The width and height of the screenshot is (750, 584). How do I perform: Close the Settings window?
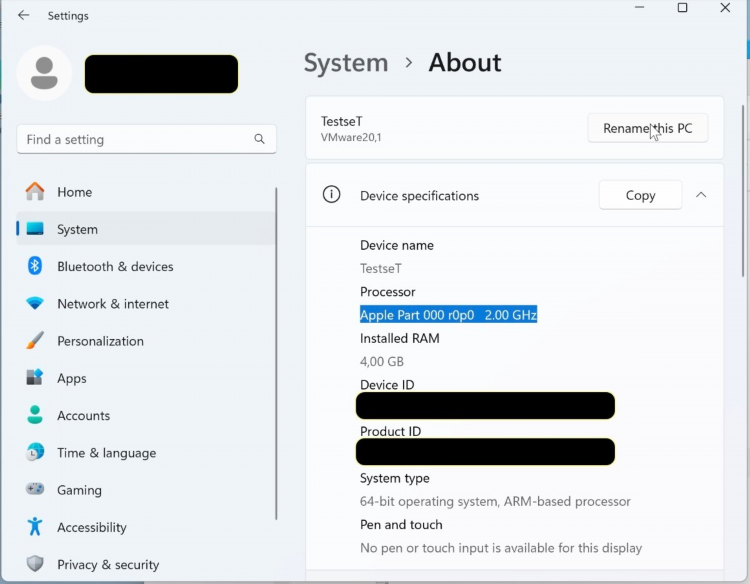coord(725,8)
